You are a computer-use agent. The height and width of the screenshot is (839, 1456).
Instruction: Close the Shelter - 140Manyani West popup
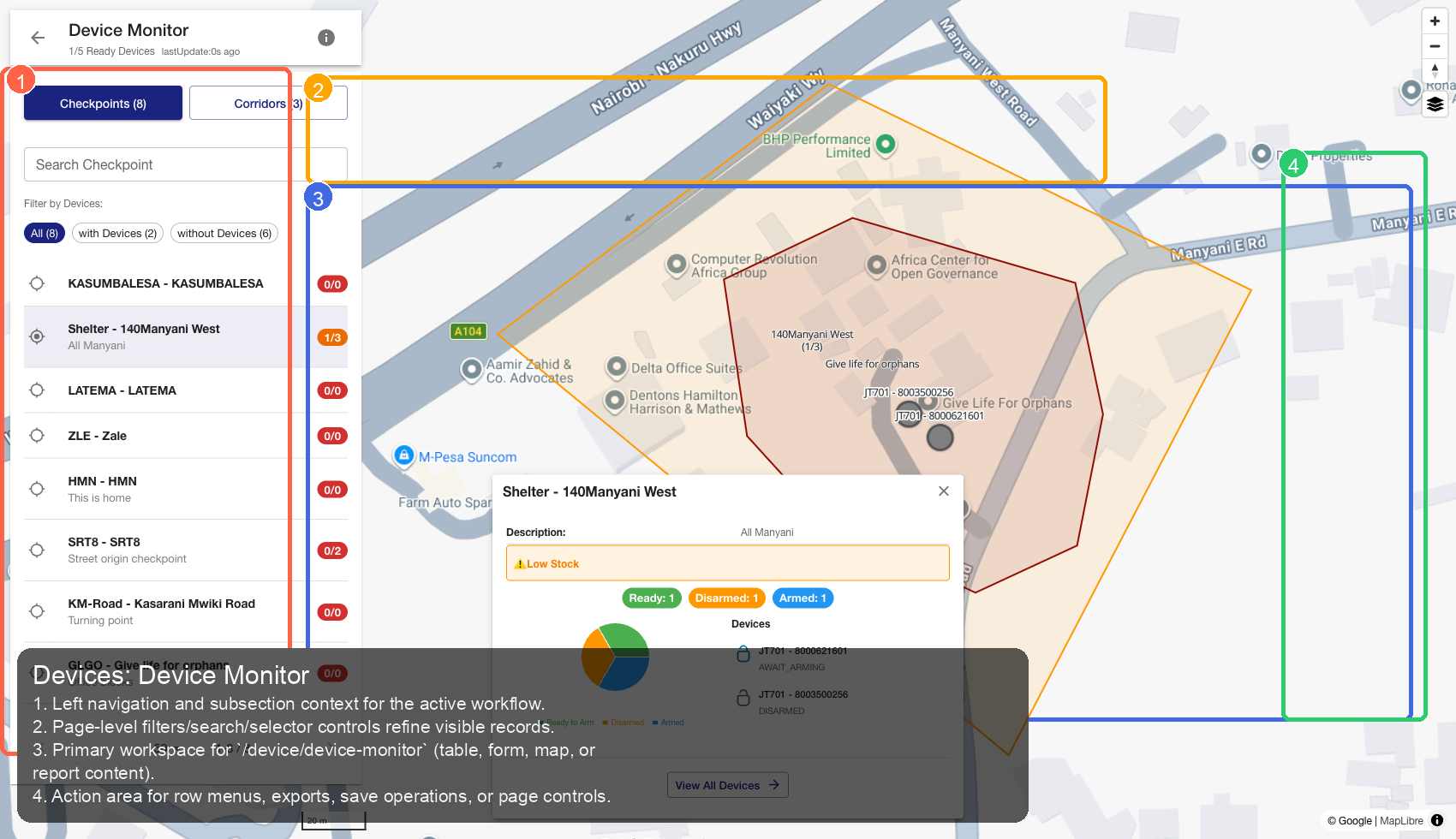pos(943,491)
